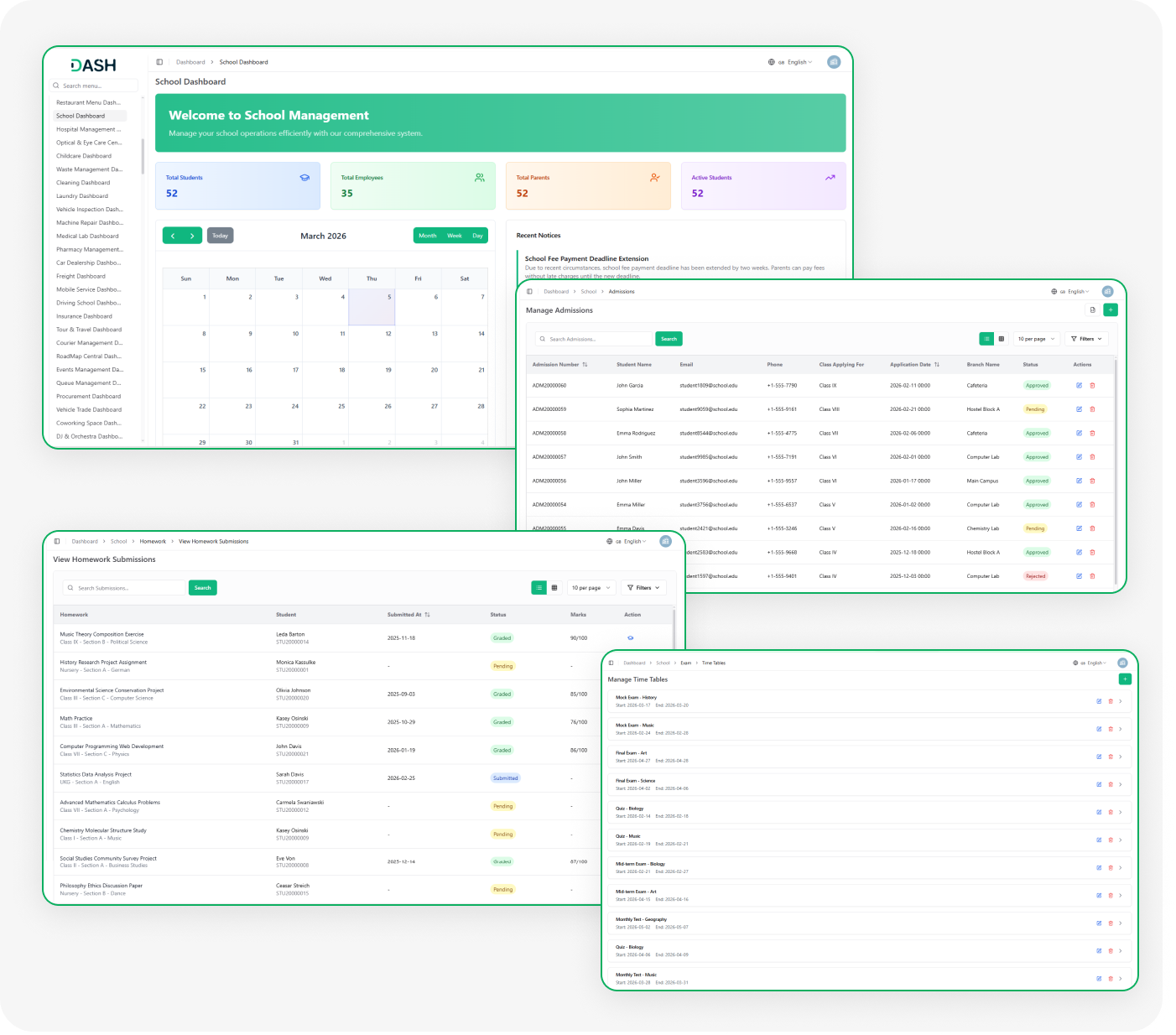
Task: Go to previous month in the calendar
Action: click(x=173, y=236)
